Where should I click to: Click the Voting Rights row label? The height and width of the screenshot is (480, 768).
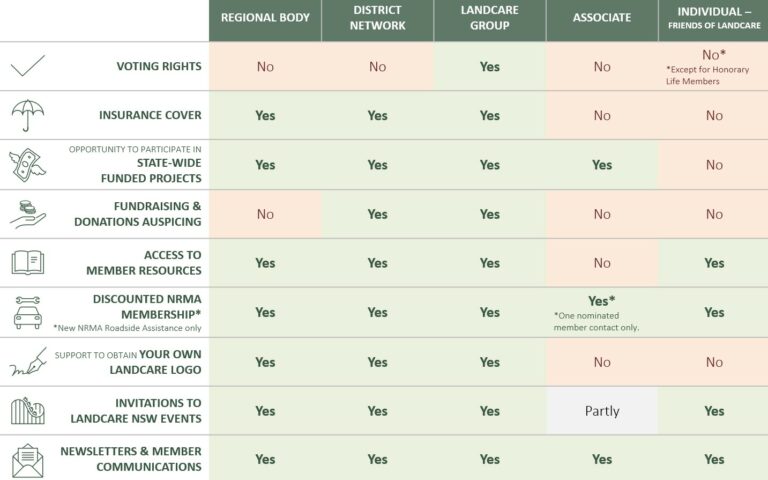[159, 66]
